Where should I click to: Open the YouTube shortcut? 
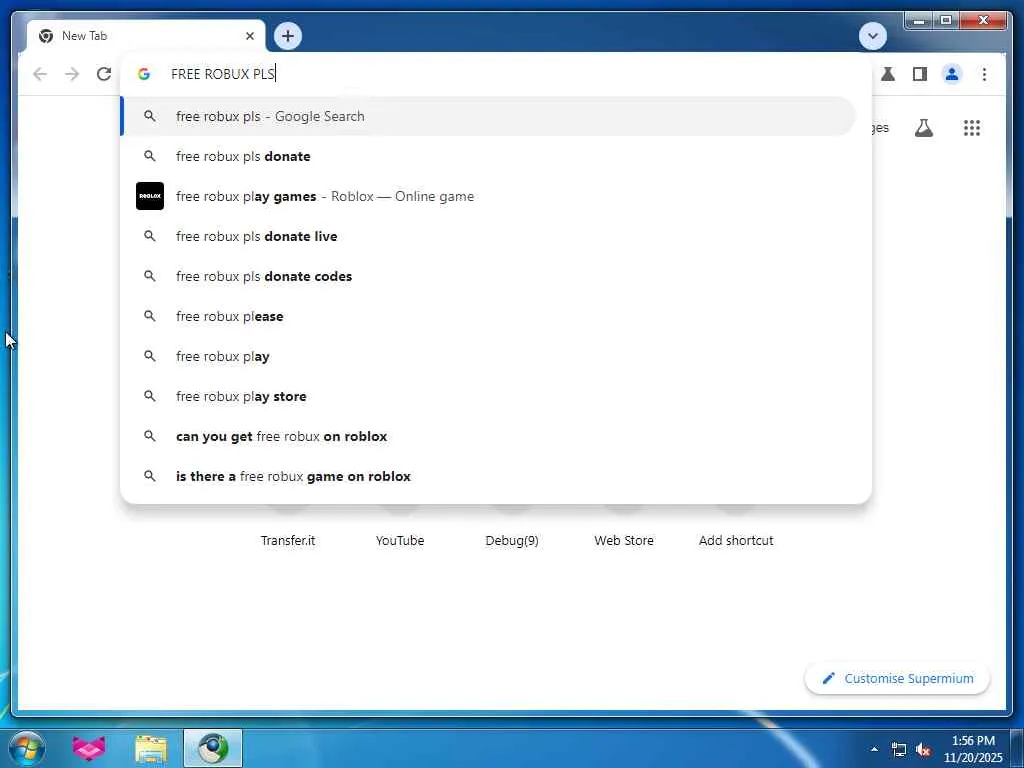click(x=400, y=540)
